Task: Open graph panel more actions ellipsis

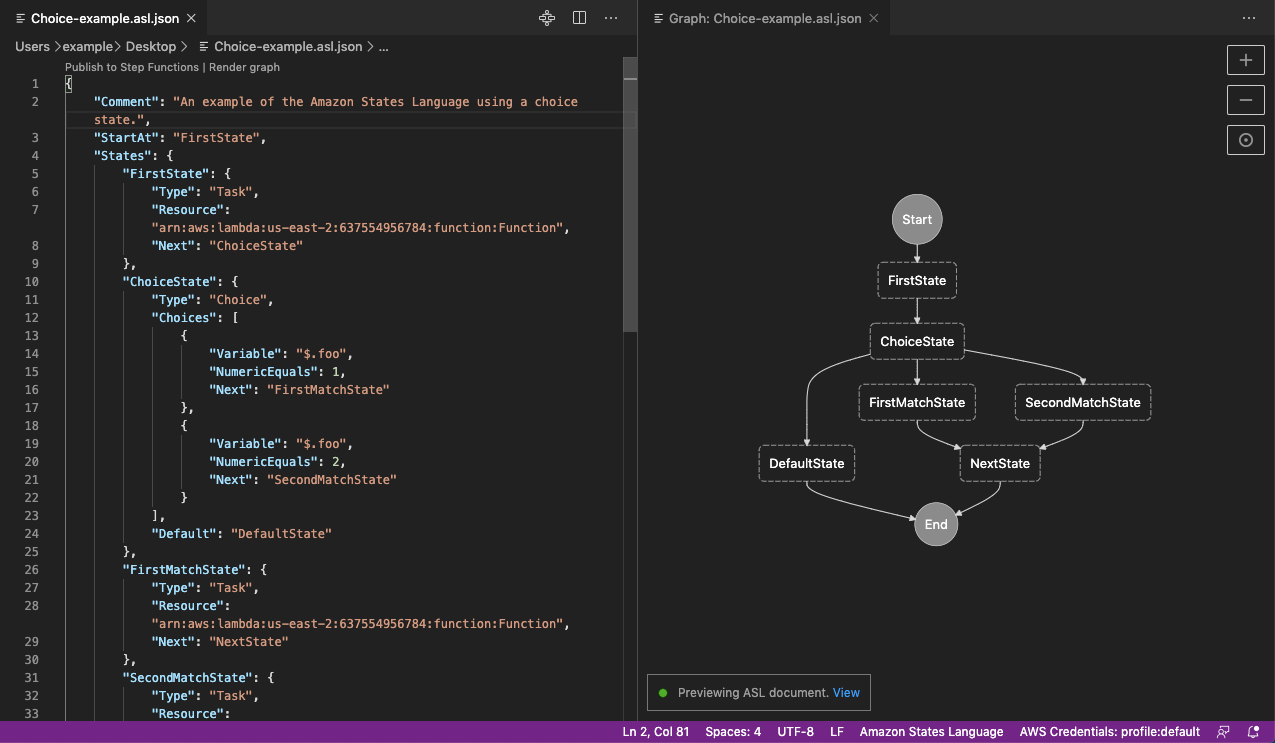Action: 1248,18
